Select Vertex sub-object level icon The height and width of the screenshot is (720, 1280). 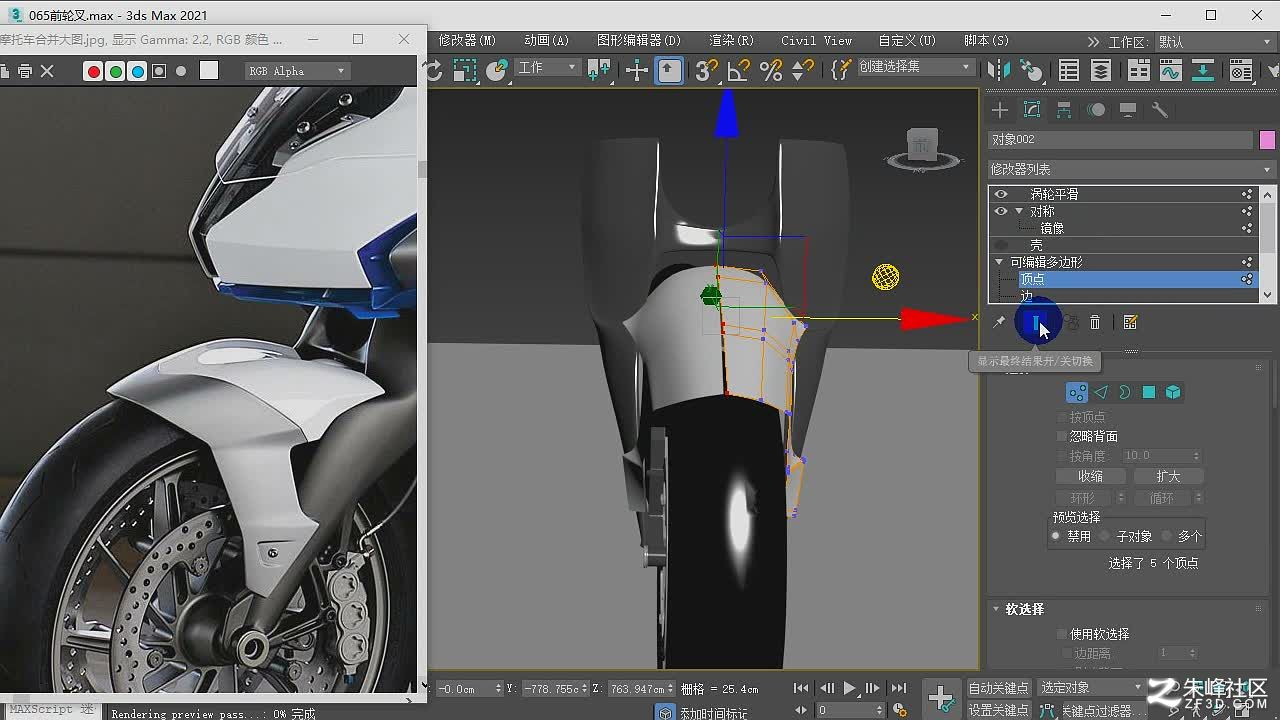pos(1077,392)
